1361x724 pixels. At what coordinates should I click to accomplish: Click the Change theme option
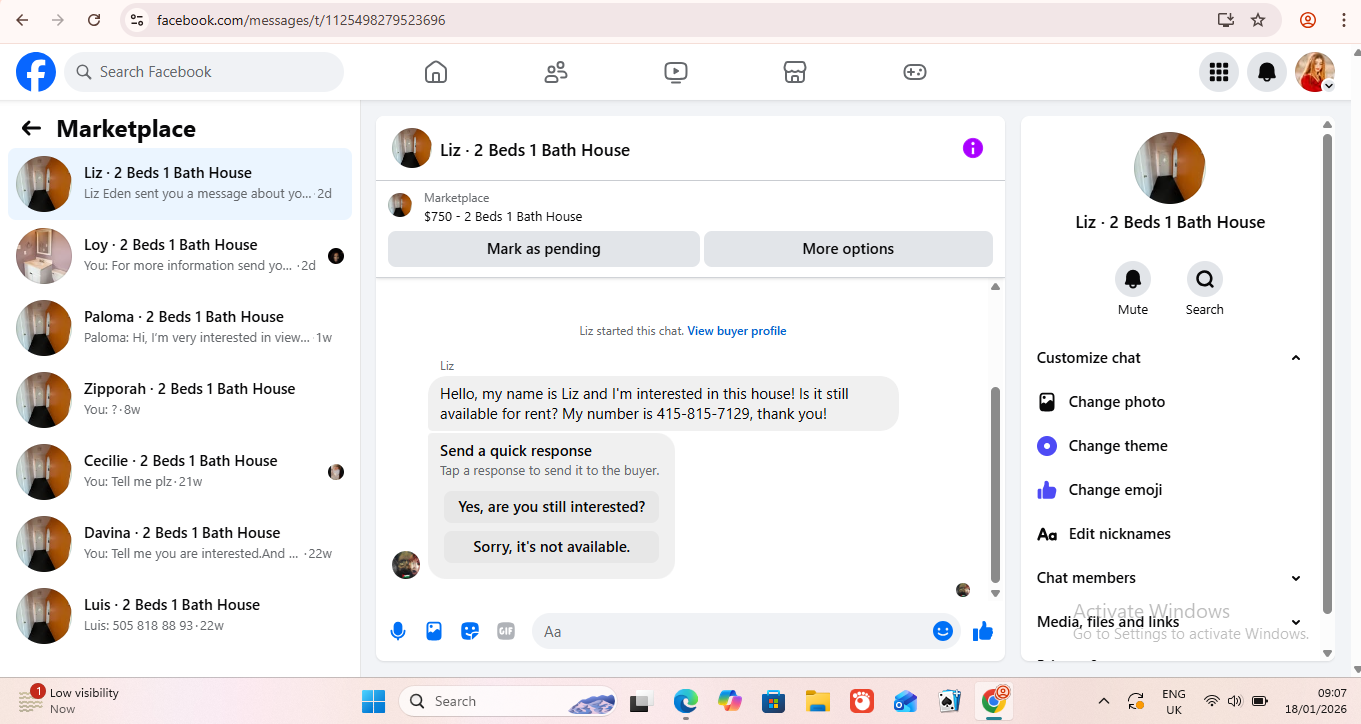(x=1171, y=446)
